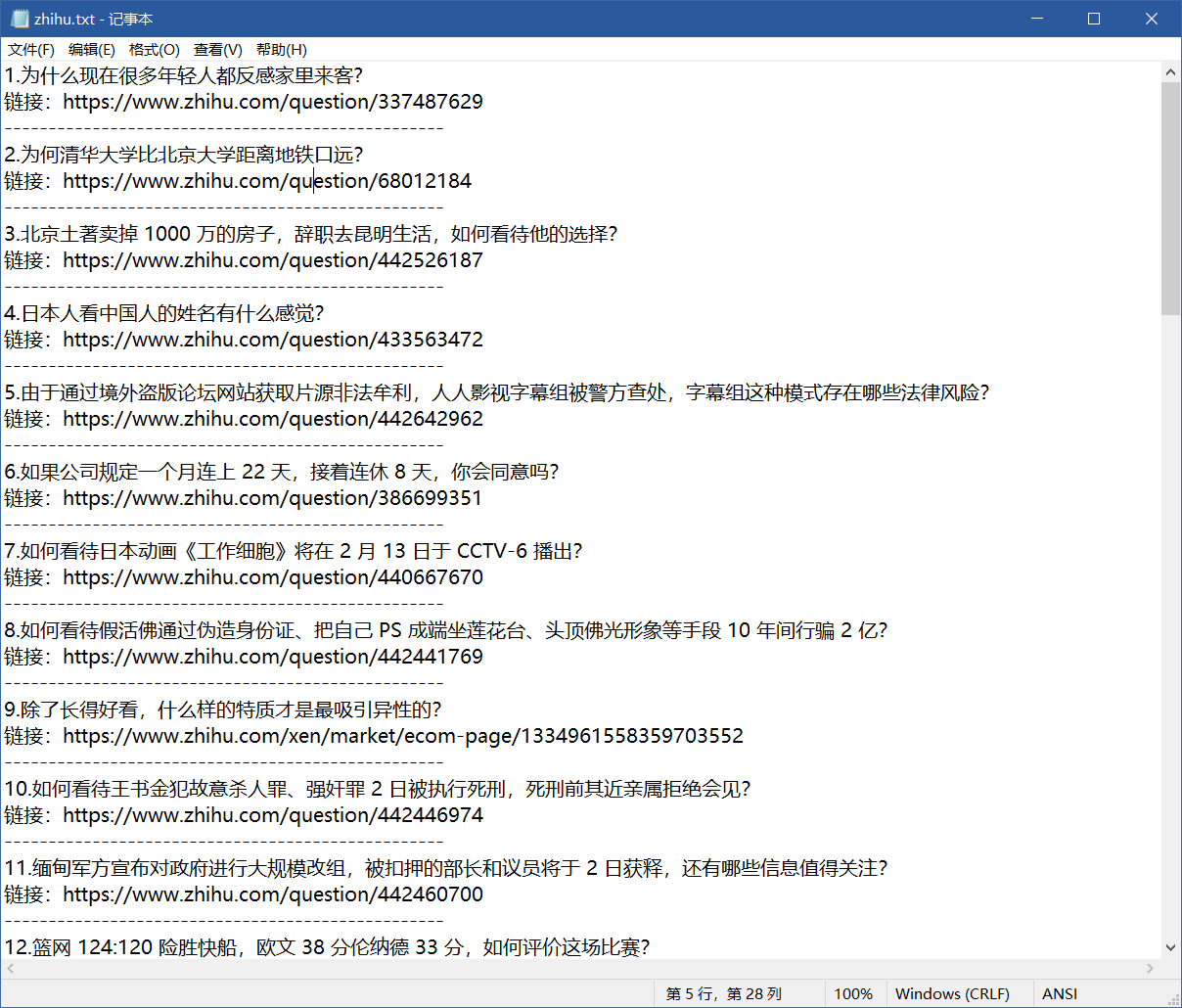Click the zhihu.txt - 记事本 window title
Screen dimensions: 1182x1008
(x=93, y=19)
